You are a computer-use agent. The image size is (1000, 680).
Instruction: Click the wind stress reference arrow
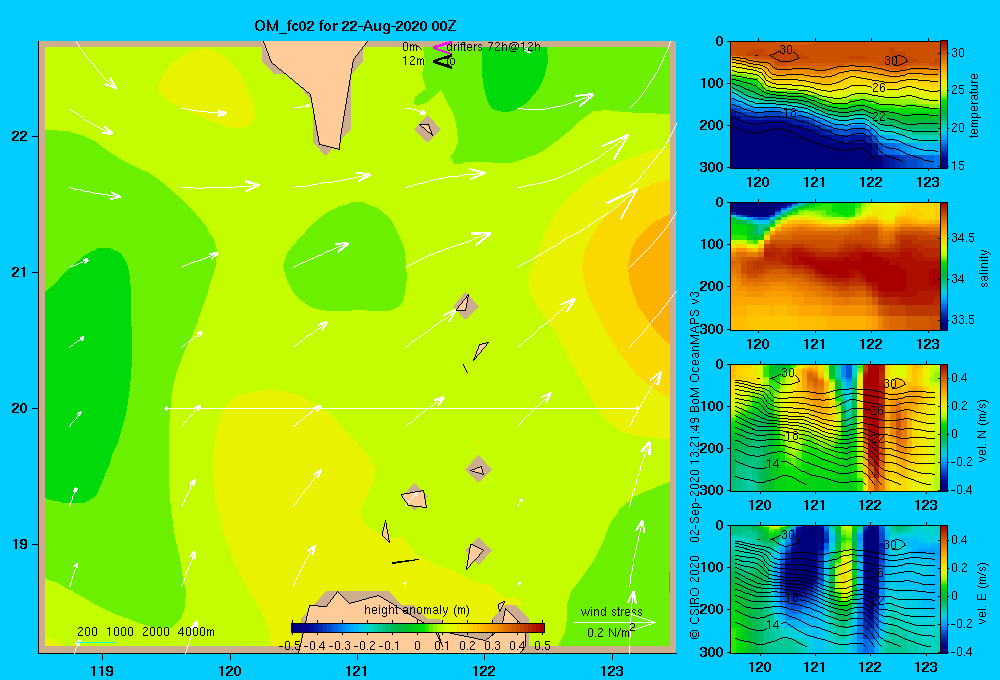pos(614,622)
